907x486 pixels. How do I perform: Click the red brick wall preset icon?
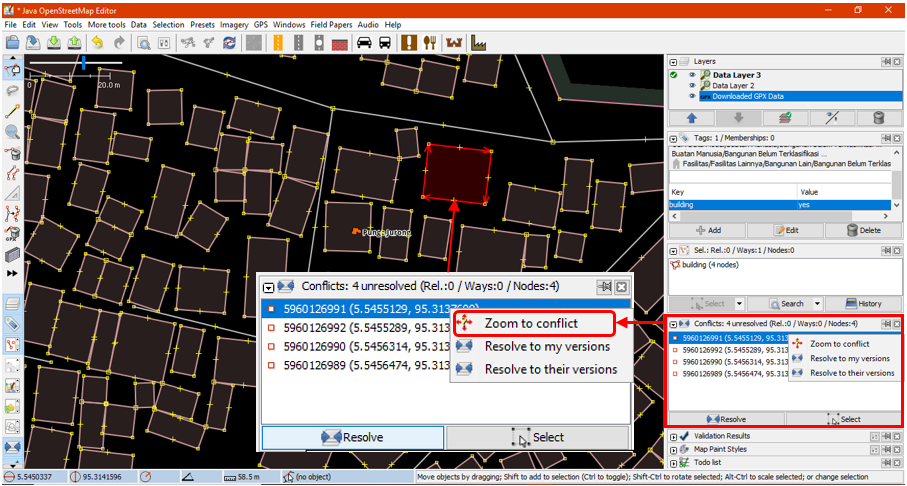point(340,43)
